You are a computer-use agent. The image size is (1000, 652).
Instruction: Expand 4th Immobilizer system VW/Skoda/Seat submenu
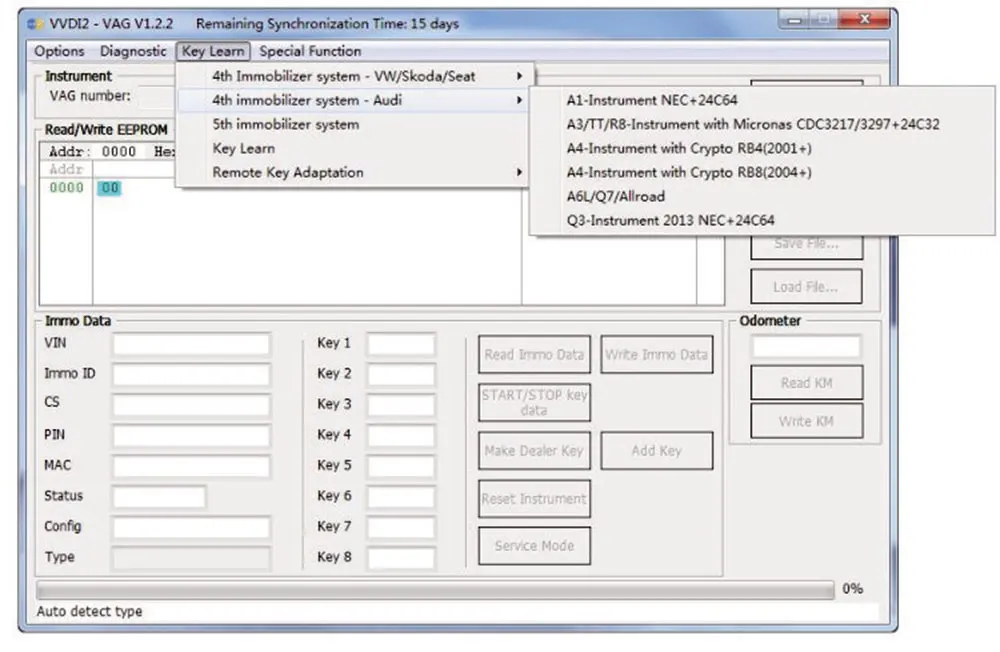pyautogui.click(x=352, y=76)
